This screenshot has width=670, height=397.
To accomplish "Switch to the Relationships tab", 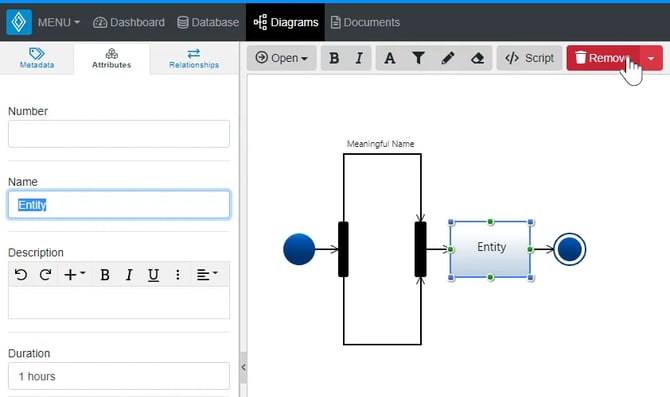I will [194, 59].
